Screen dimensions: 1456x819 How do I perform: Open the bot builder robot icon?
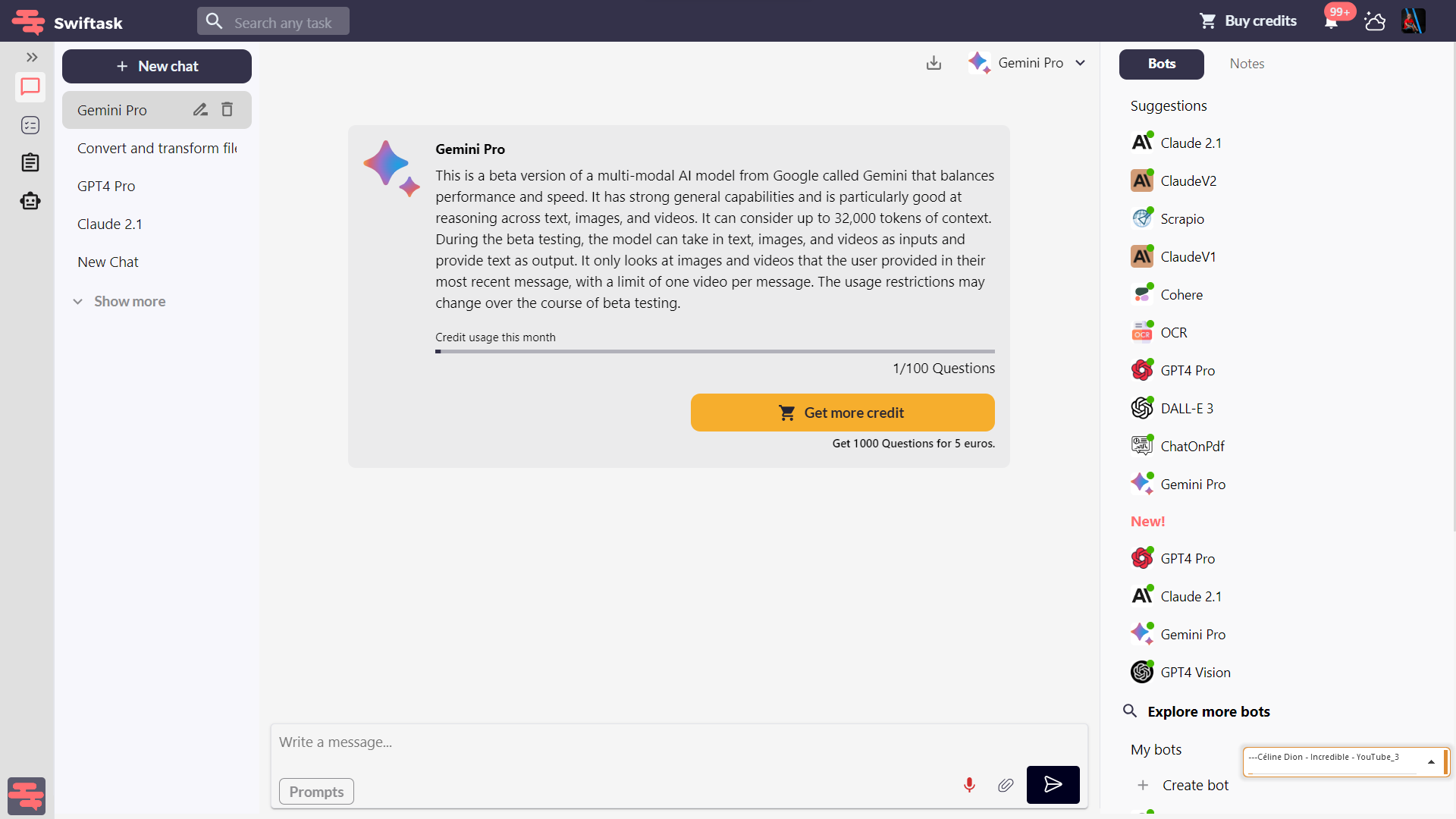[x=30, y=200]
